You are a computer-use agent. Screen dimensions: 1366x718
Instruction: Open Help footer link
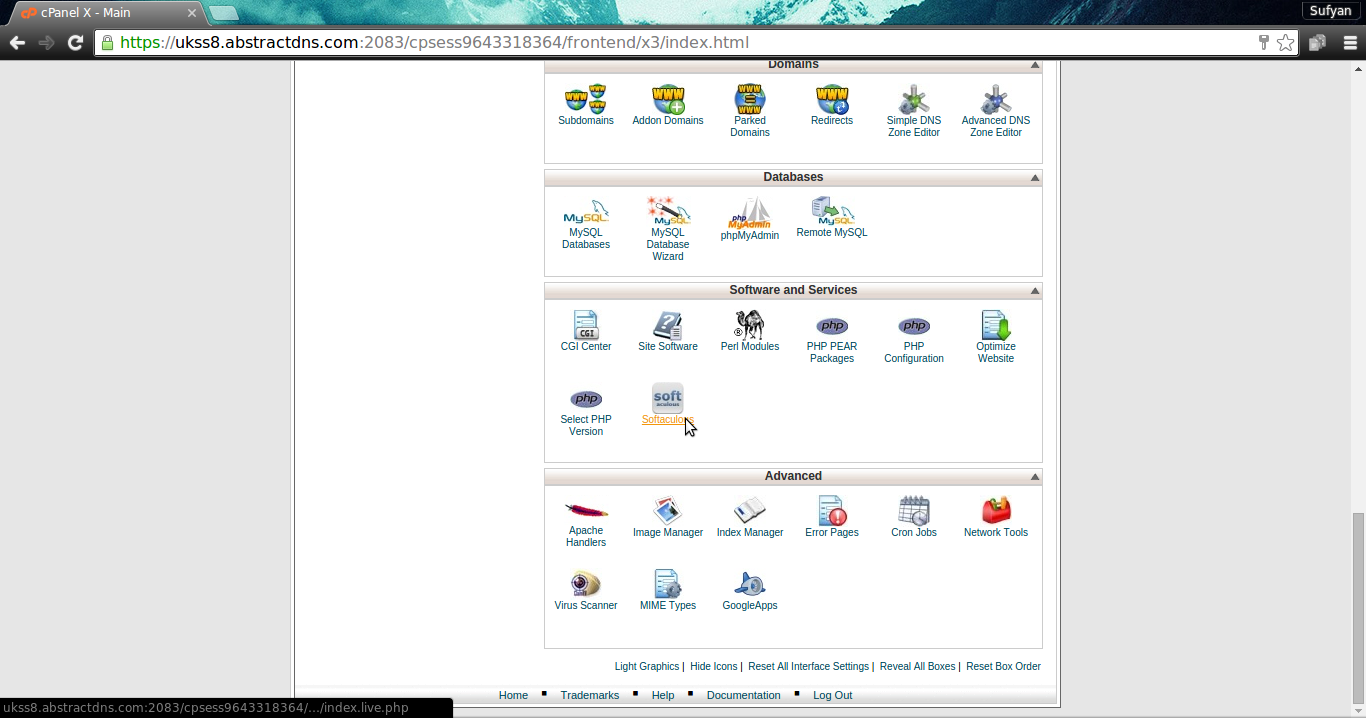pos(663,695)
